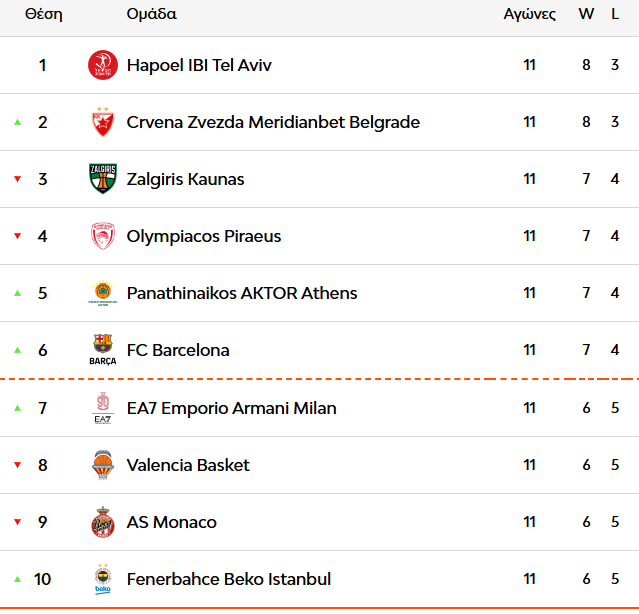639x614 pixels.
Task: Click the W wins column header
Action: pyautogui.click(x=586, y=14)
